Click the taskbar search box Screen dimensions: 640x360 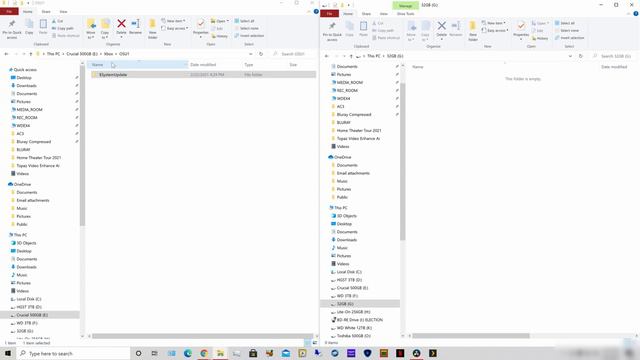pos(73,353)
